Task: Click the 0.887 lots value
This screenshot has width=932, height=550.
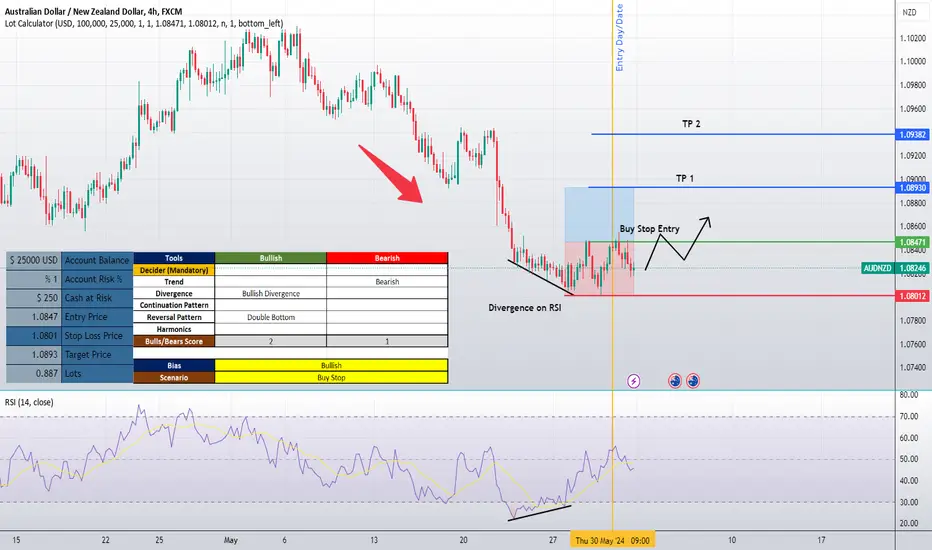Action: 33,373
